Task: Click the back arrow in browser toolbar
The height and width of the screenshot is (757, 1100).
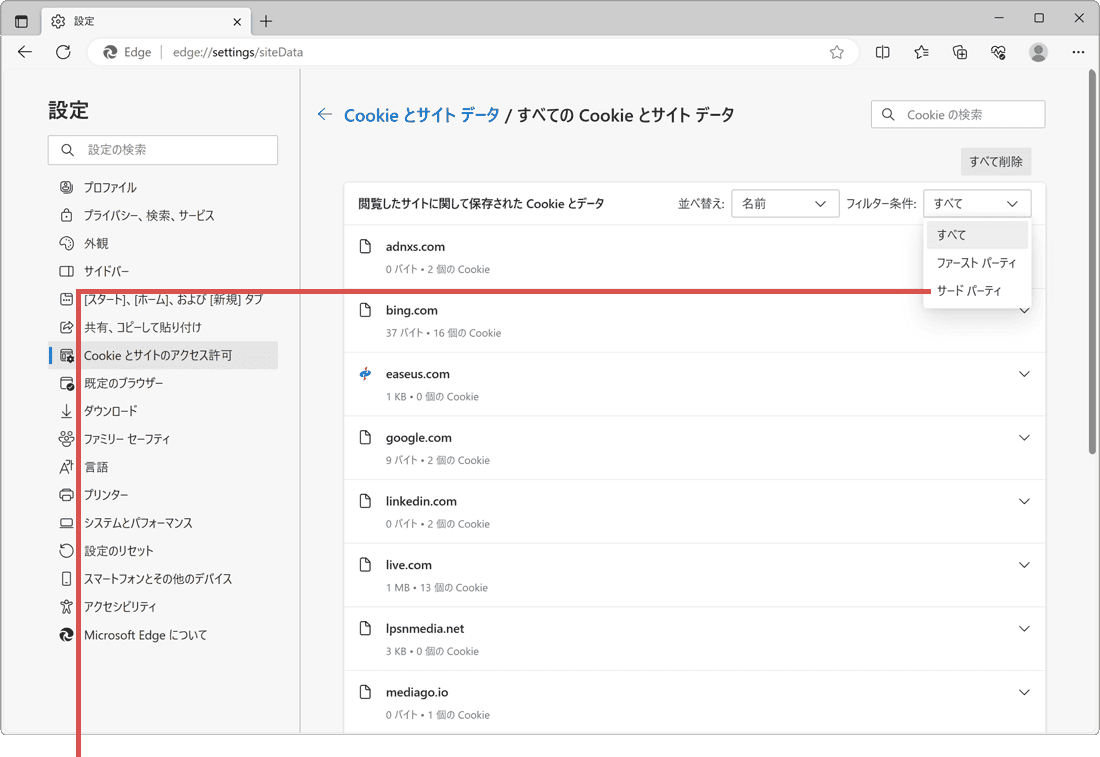Action: 25,52
